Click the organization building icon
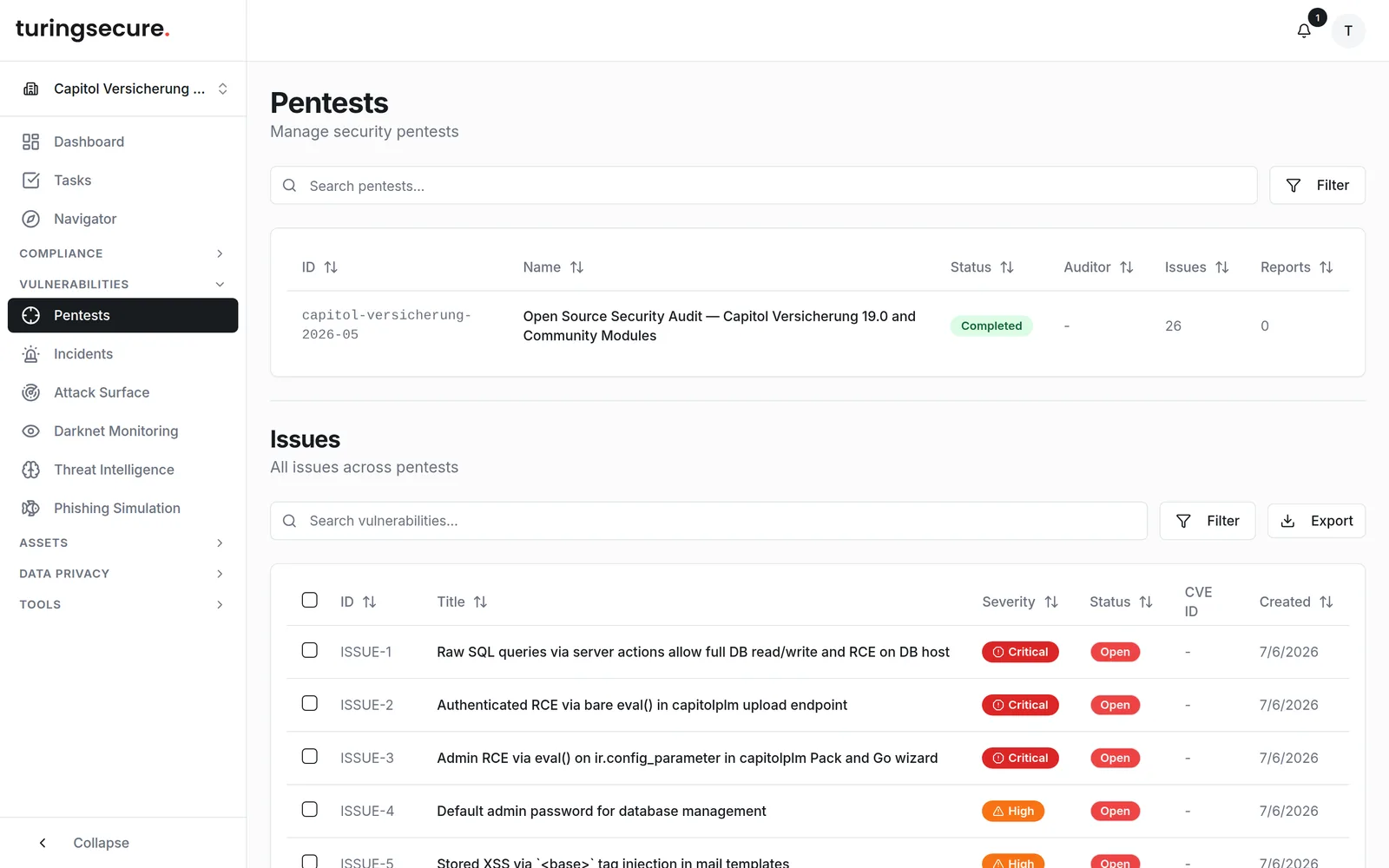The image size is (1389, 868). (x=31, y=89)
